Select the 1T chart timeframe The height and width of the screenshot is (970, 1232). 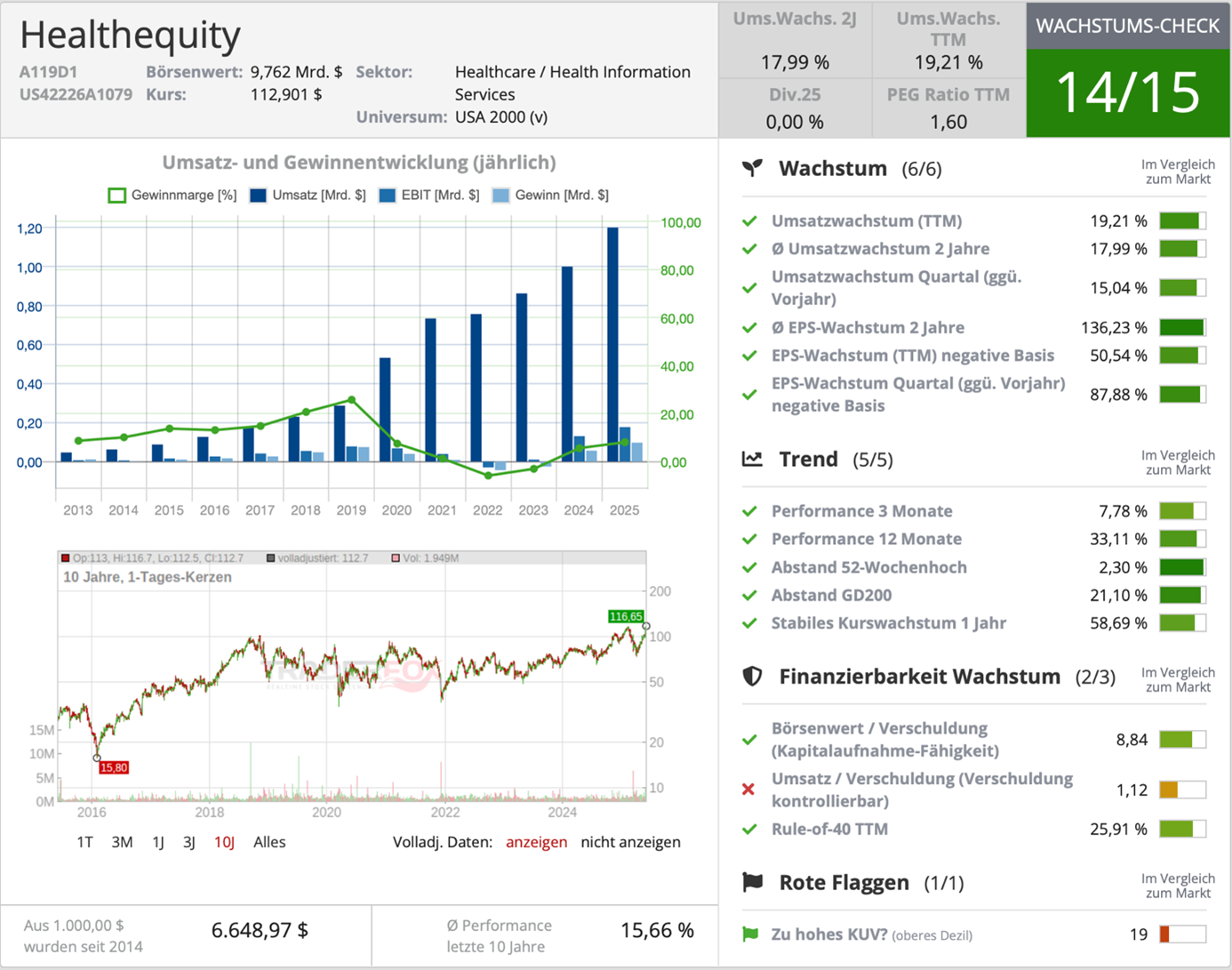tap(84, 842)
